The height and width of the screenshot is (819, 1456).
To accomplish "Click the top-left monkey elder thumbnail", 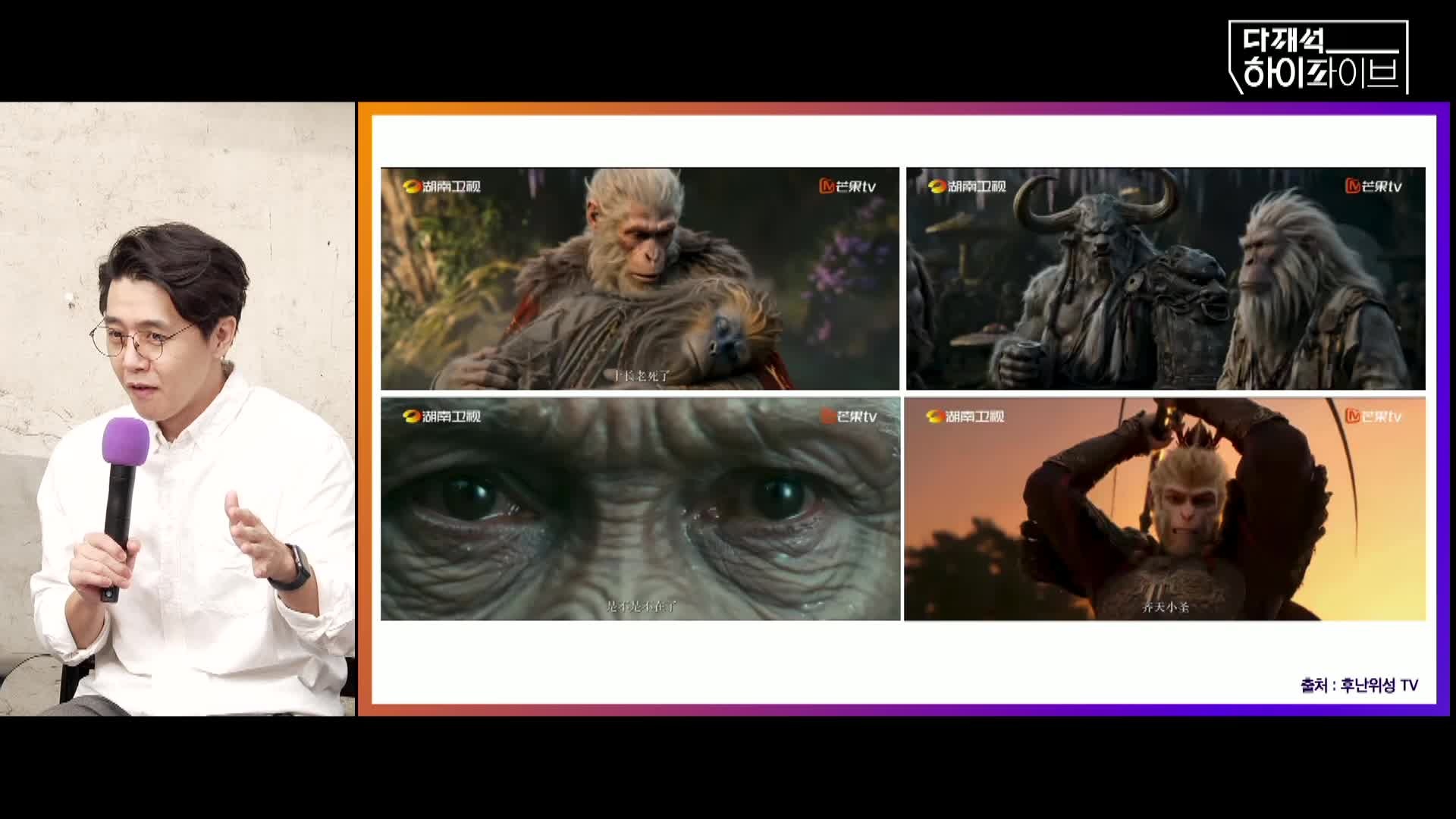I will click(640, 278).
